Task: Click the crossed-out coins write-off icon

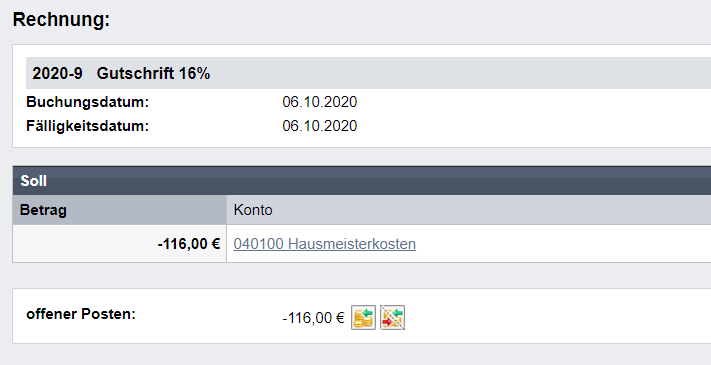Action: coord(392,317)
